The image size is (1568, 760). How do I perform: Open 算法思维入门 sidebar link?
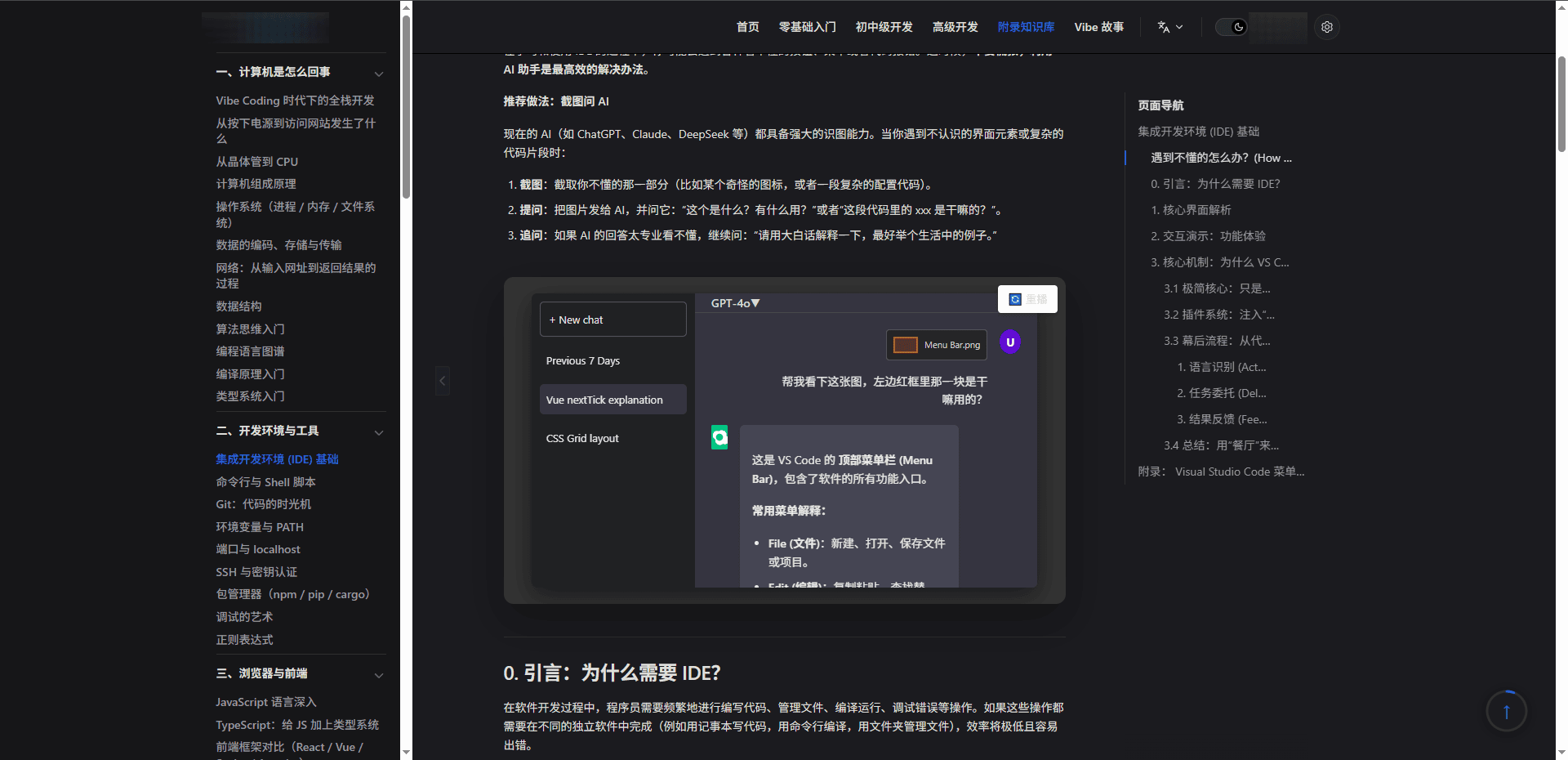(250, 329)
